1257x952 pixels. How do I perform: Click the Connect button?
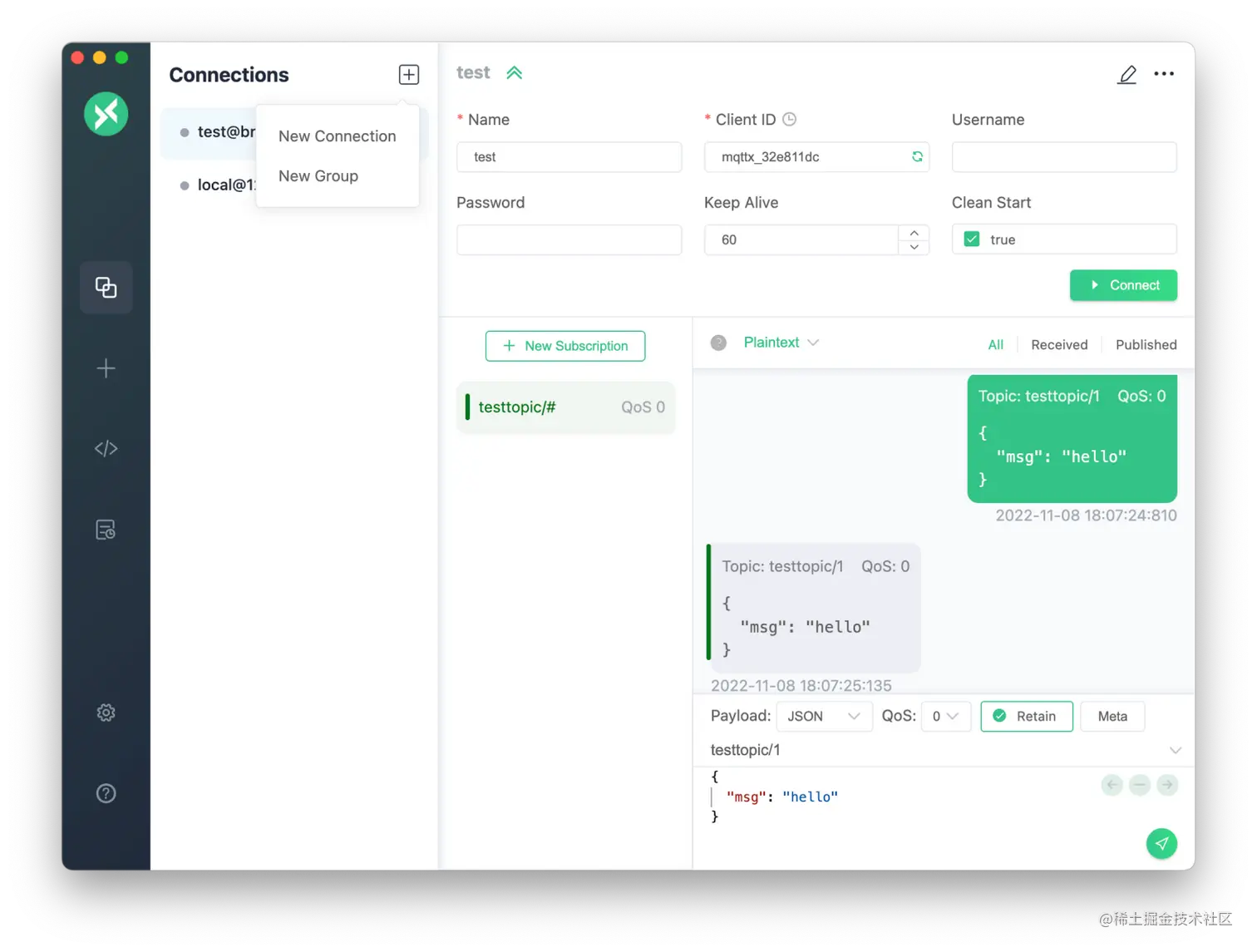coord(1123,285)
